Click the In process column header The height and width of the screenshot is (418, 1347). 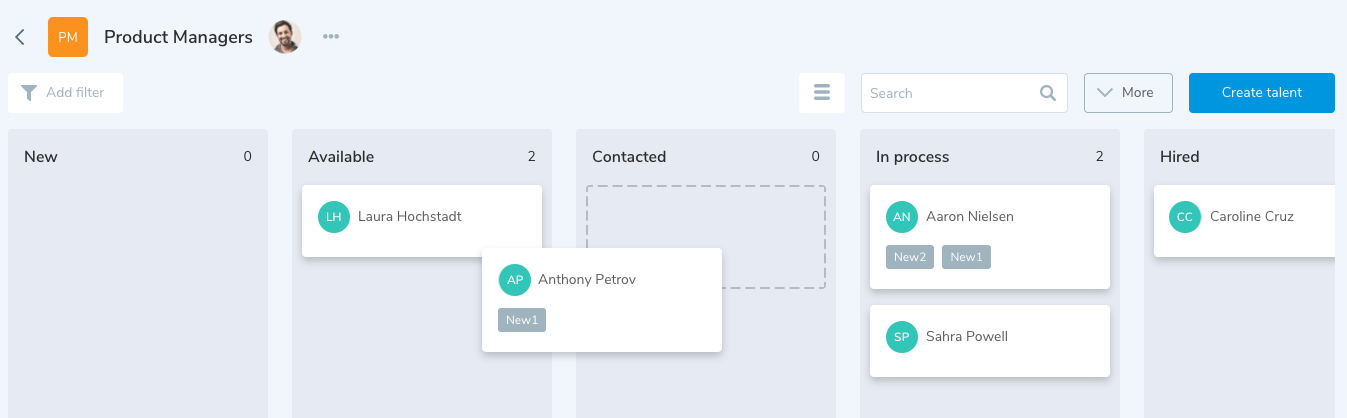pos(912,157)
